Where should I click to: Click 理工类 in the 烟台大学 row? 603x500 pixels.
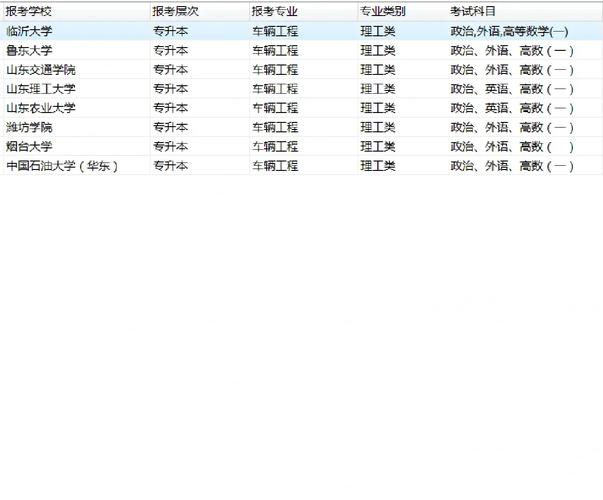pyautogui.click(x=378, y=147)
